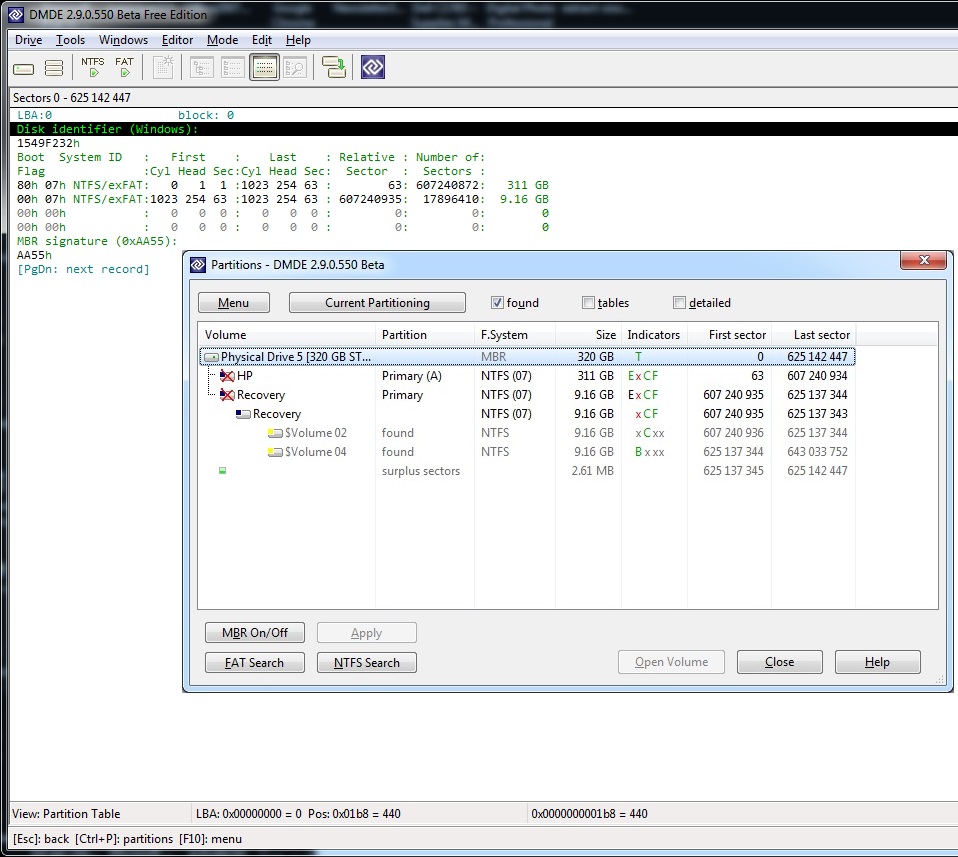
Task: Click the copy sectors green-arrow toolbar icon
Action: click(334, 67)
